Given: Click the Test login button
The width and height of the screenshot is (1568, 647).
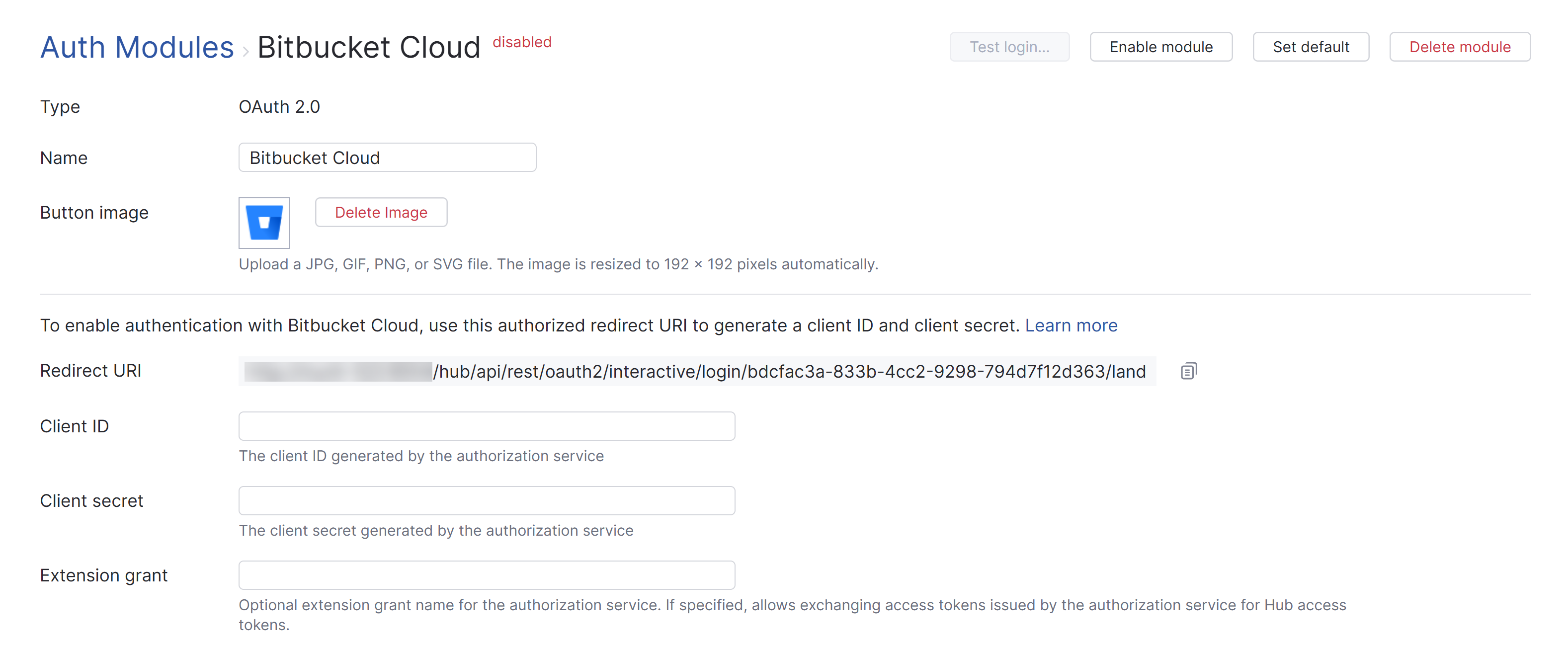Looking at the screenshot, I should coord(1009,46).
